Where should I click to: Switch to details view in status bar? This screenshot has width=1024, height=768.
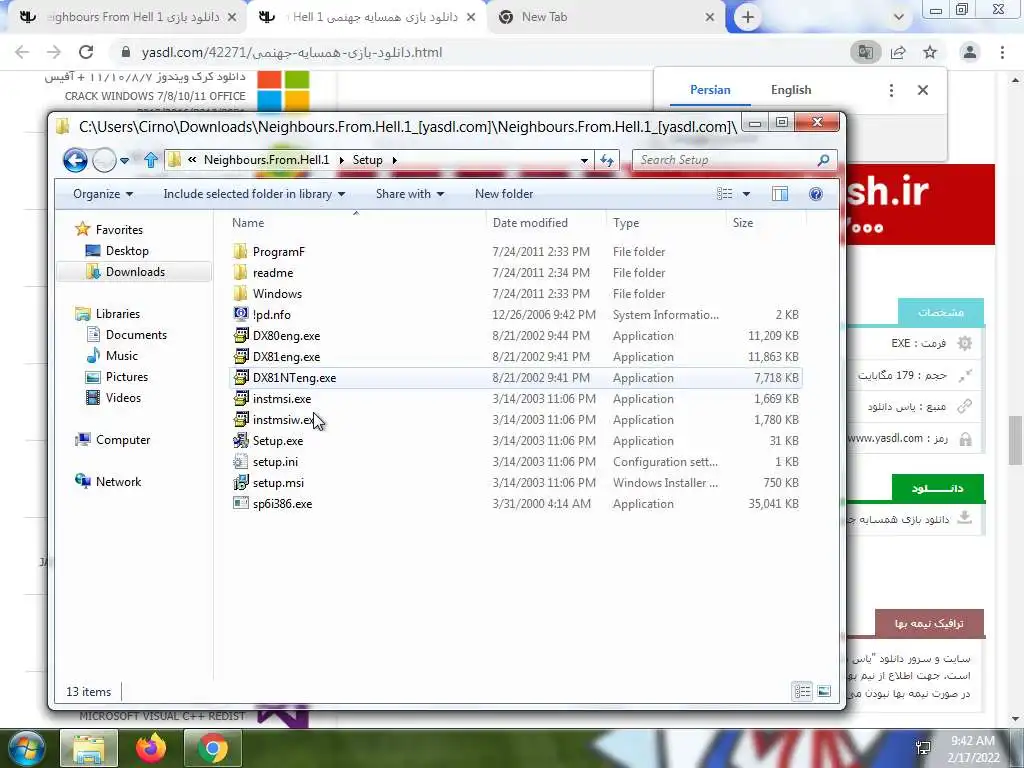[803, 691]
